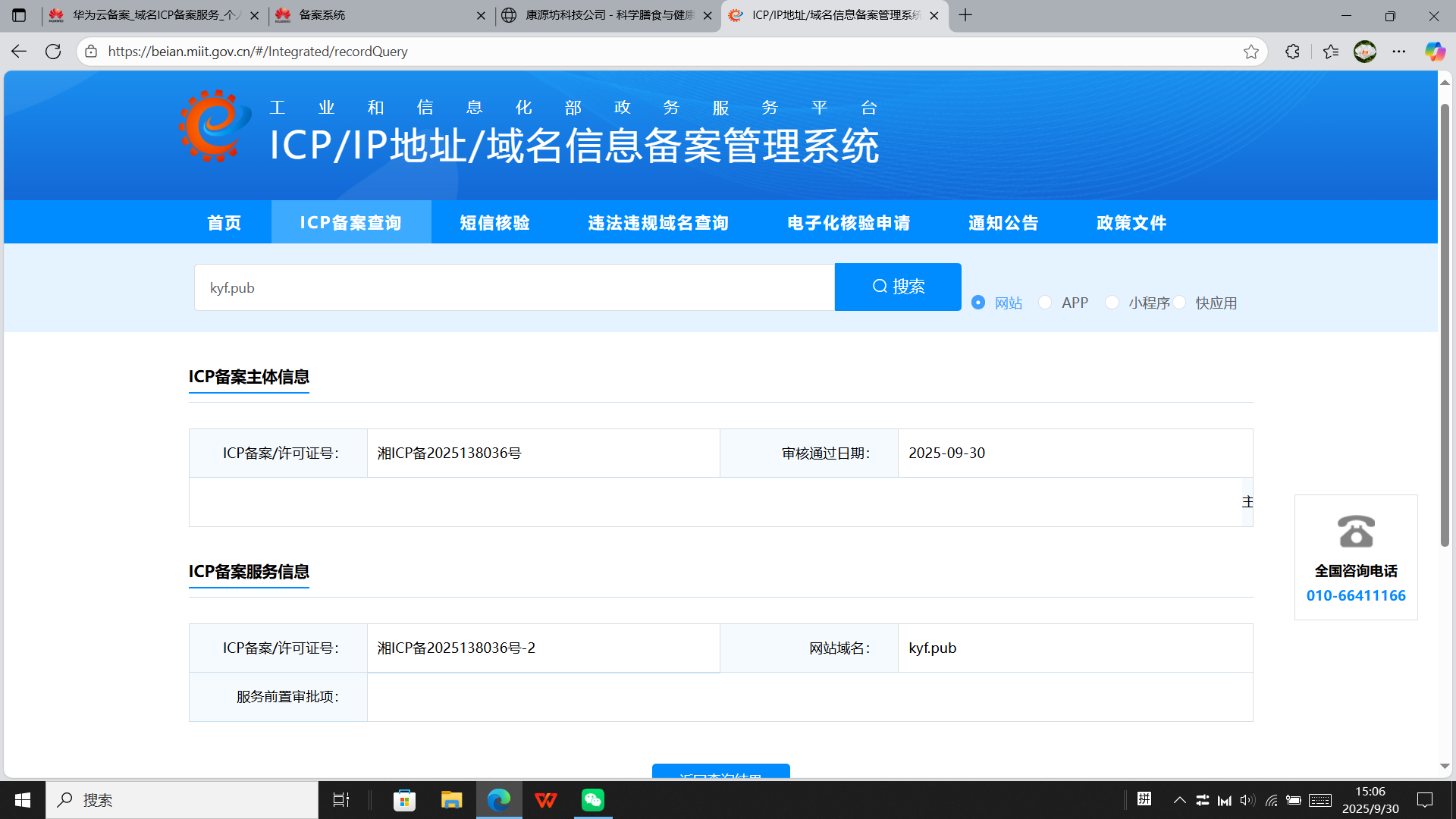Open the Copilot sidebar icon
The height and width of the screenshot is (819, 1456).
[x=1434, y=52]
